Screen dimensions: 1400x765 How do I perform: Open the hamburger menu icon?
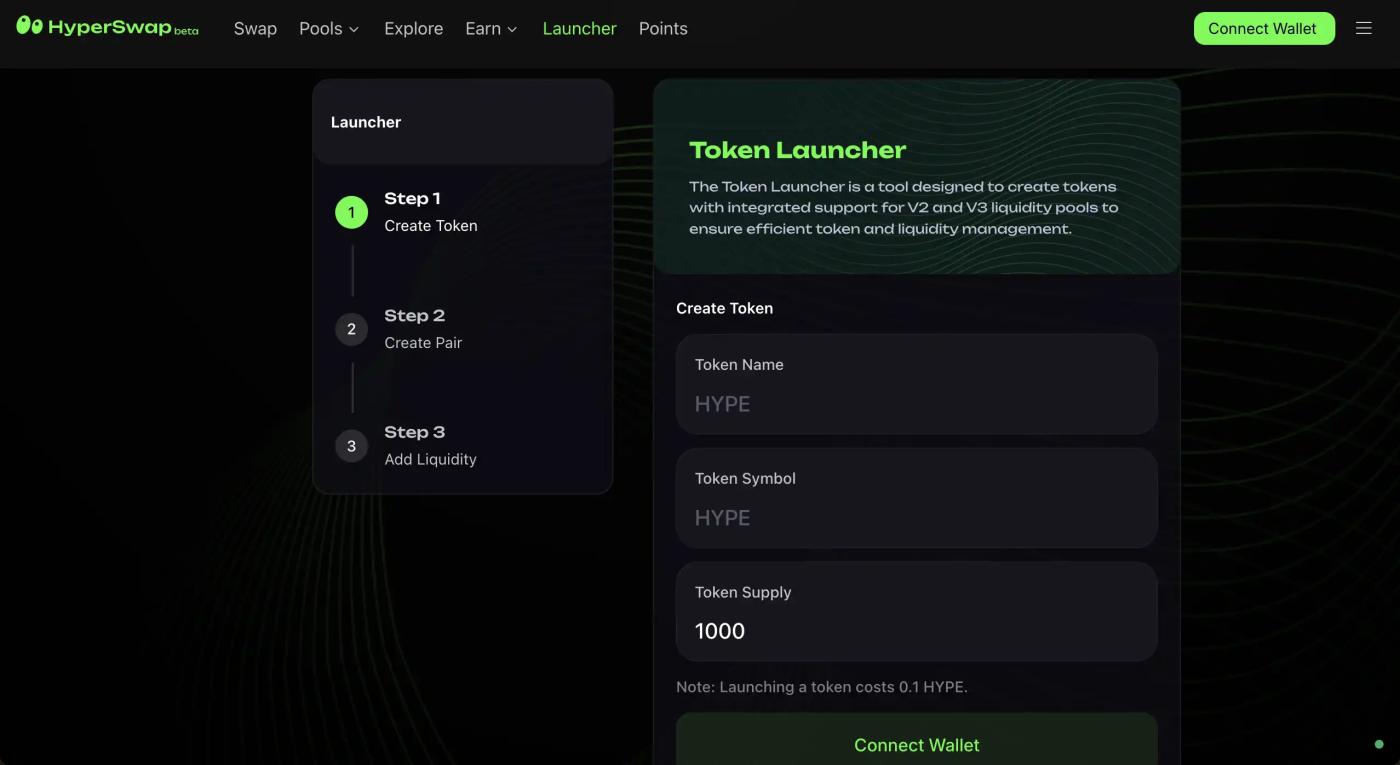pyautogui.click(x=1363, y=28)
